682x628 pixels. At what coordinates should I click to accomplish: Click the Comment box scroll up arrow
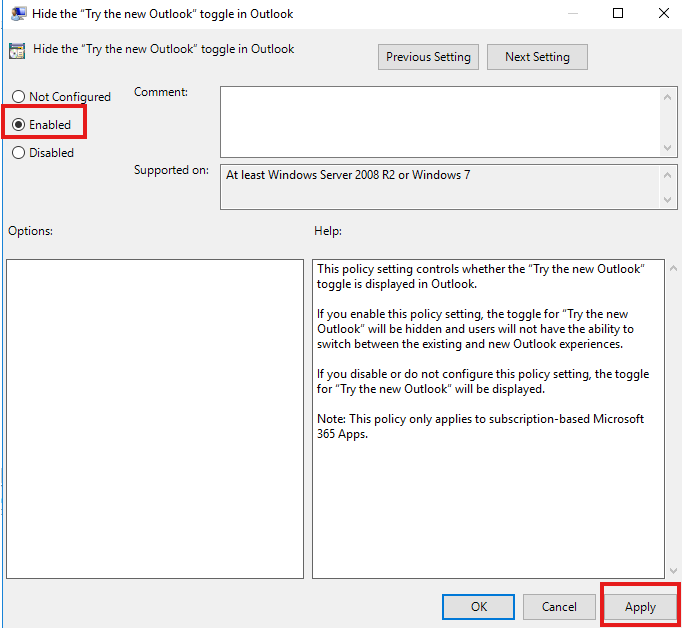pyautogui.click(x=667, y=97)
